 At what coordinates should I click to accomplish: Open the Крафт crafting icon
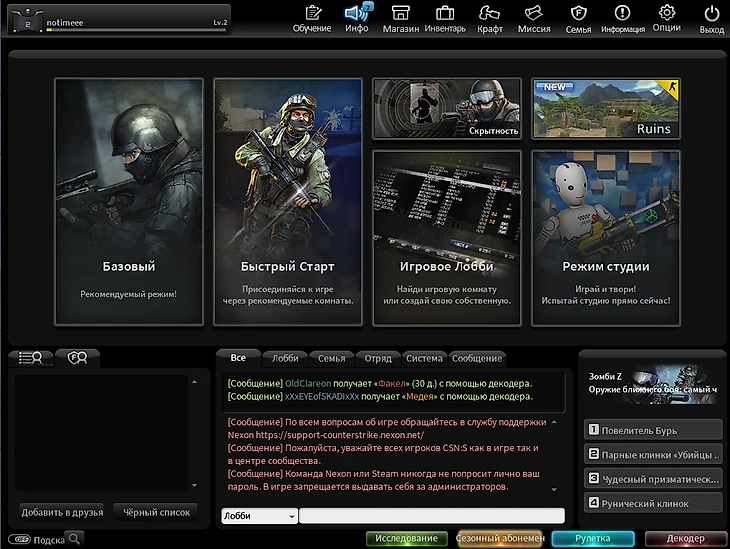[490, 17]
